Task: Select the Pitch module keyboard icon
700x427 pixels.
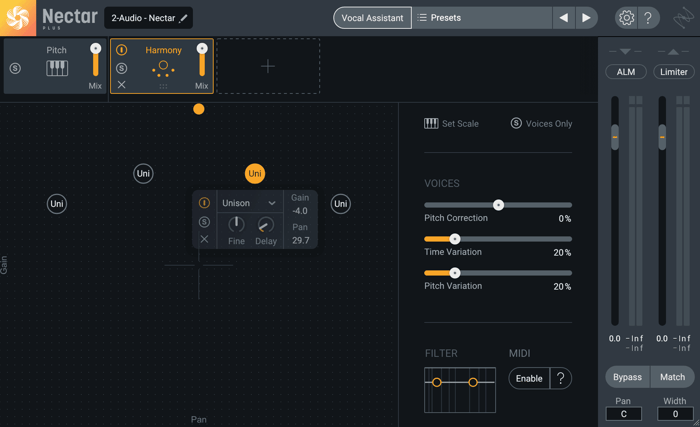Action: click(57, 68)
